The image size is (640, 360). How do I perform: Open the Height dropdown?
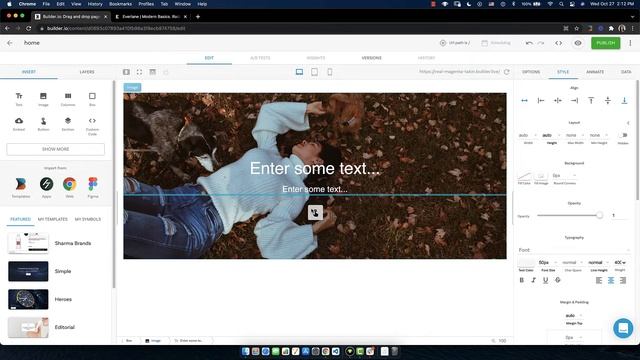pos(551,135)
